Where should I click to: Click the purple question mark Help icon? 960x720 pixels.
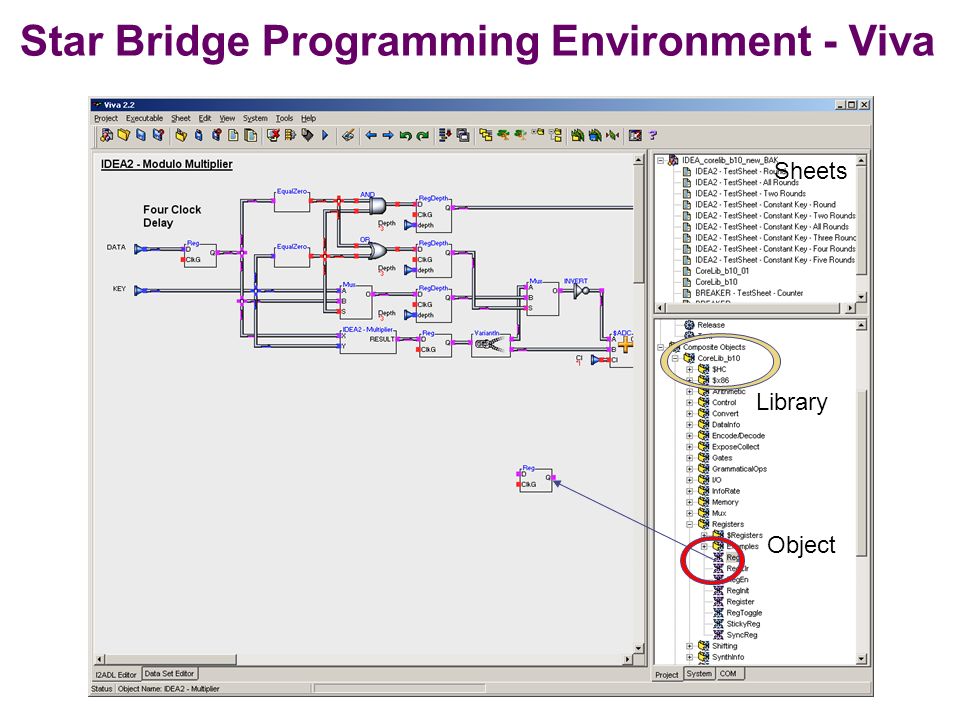click(x=653, y=135)
